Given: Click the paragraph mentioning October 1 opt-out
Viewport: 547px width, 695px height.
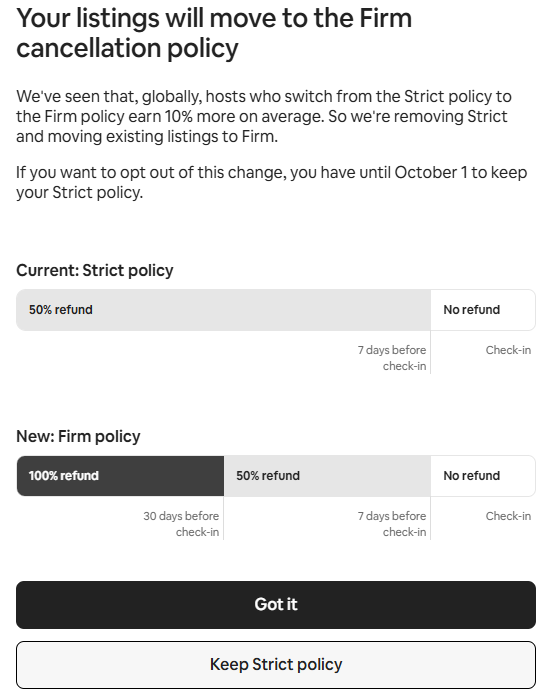Looking at the screenshot, I should 271,182.
